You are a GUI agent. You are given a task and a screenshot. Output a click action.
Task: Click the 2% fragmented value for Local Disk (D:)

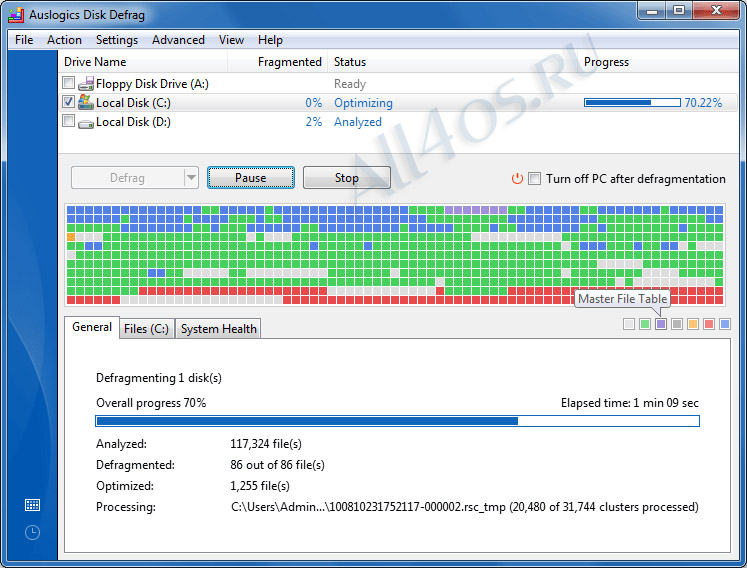tap(314, 122)
